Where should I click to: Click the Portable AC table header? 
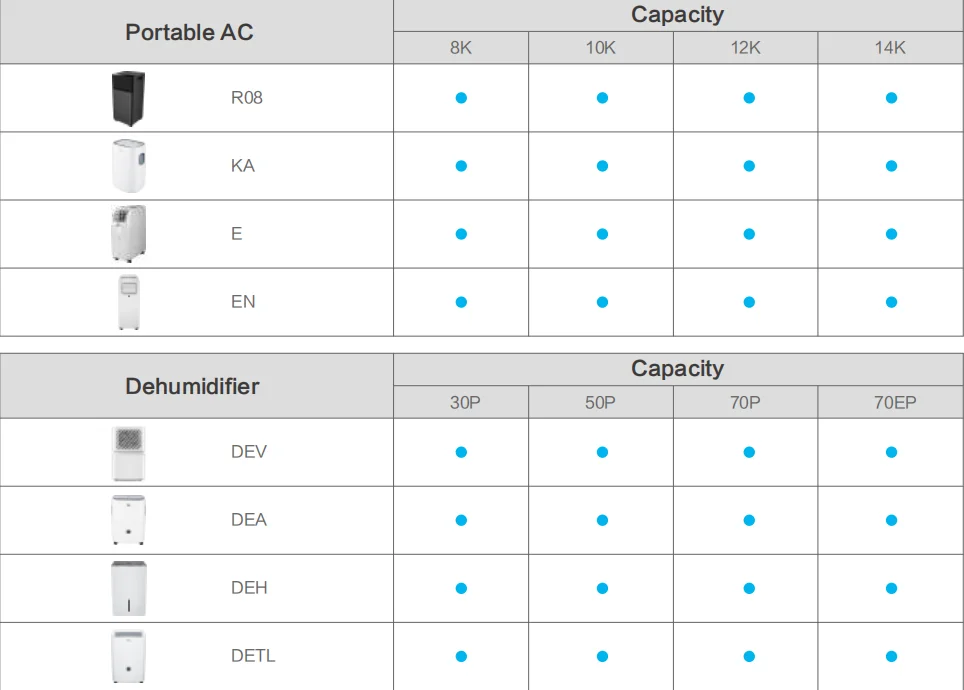(189, 32)
